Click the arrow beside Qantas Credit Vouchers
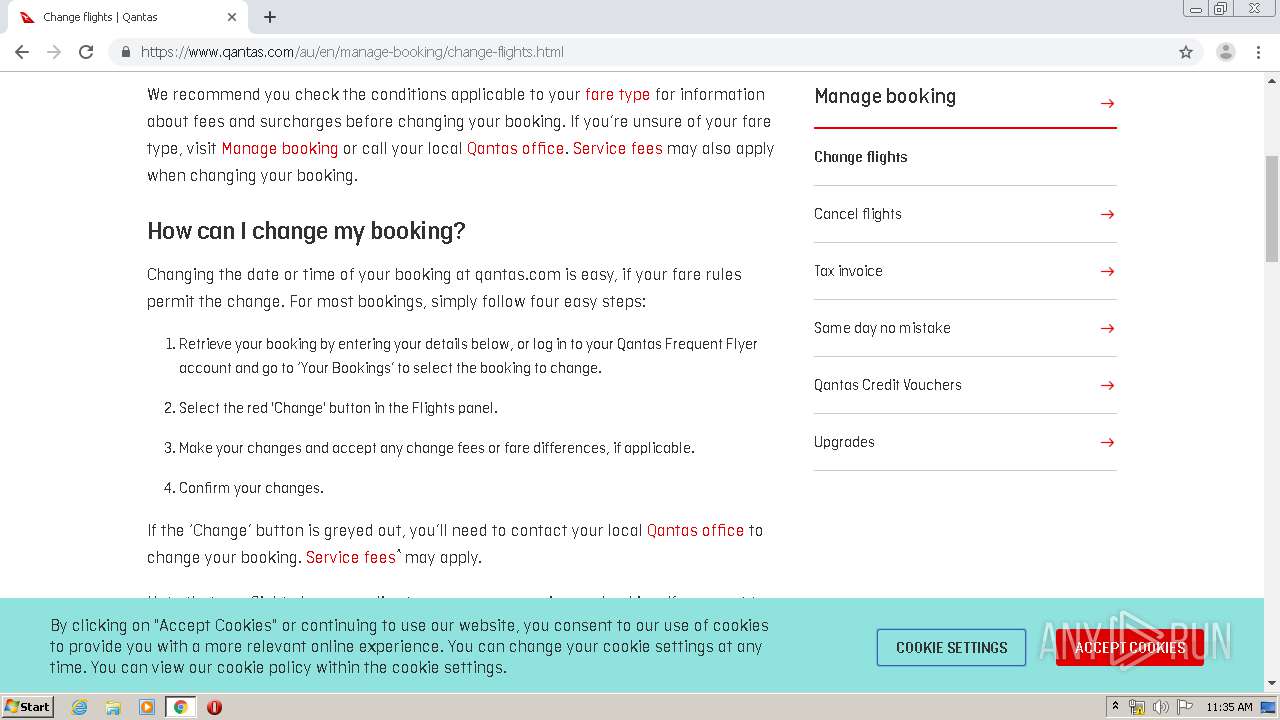Viewport: 1280px width, 720px height. click(x=1107, y=385)
